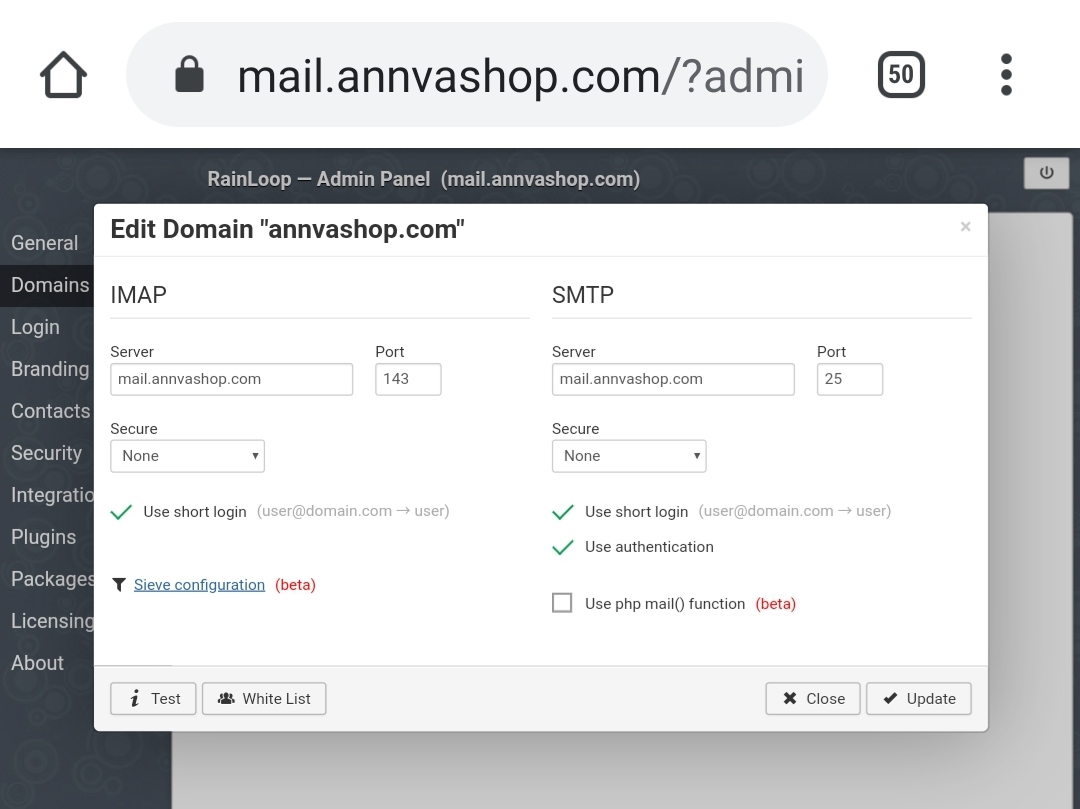The height and width of the screenshot is (809, 1080).
Task: Disable Use authentication for SMTP
Action: tap(562, 547)
